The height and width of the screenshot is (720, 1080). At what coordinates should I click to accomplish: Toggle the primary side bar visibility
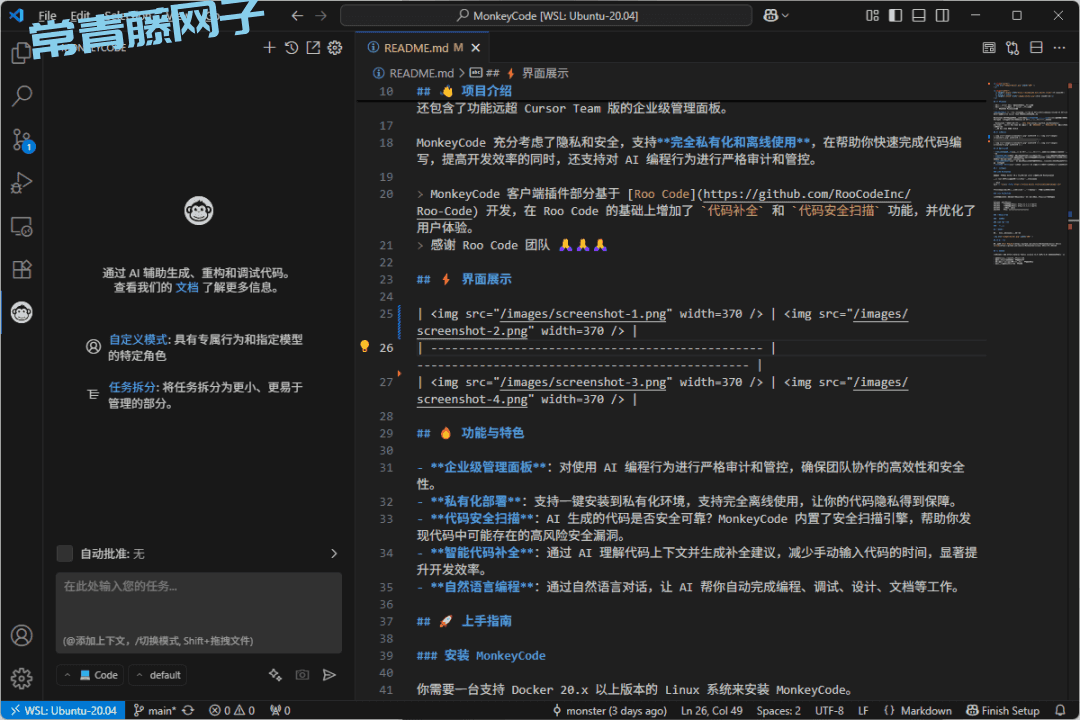tap(895, 15)
